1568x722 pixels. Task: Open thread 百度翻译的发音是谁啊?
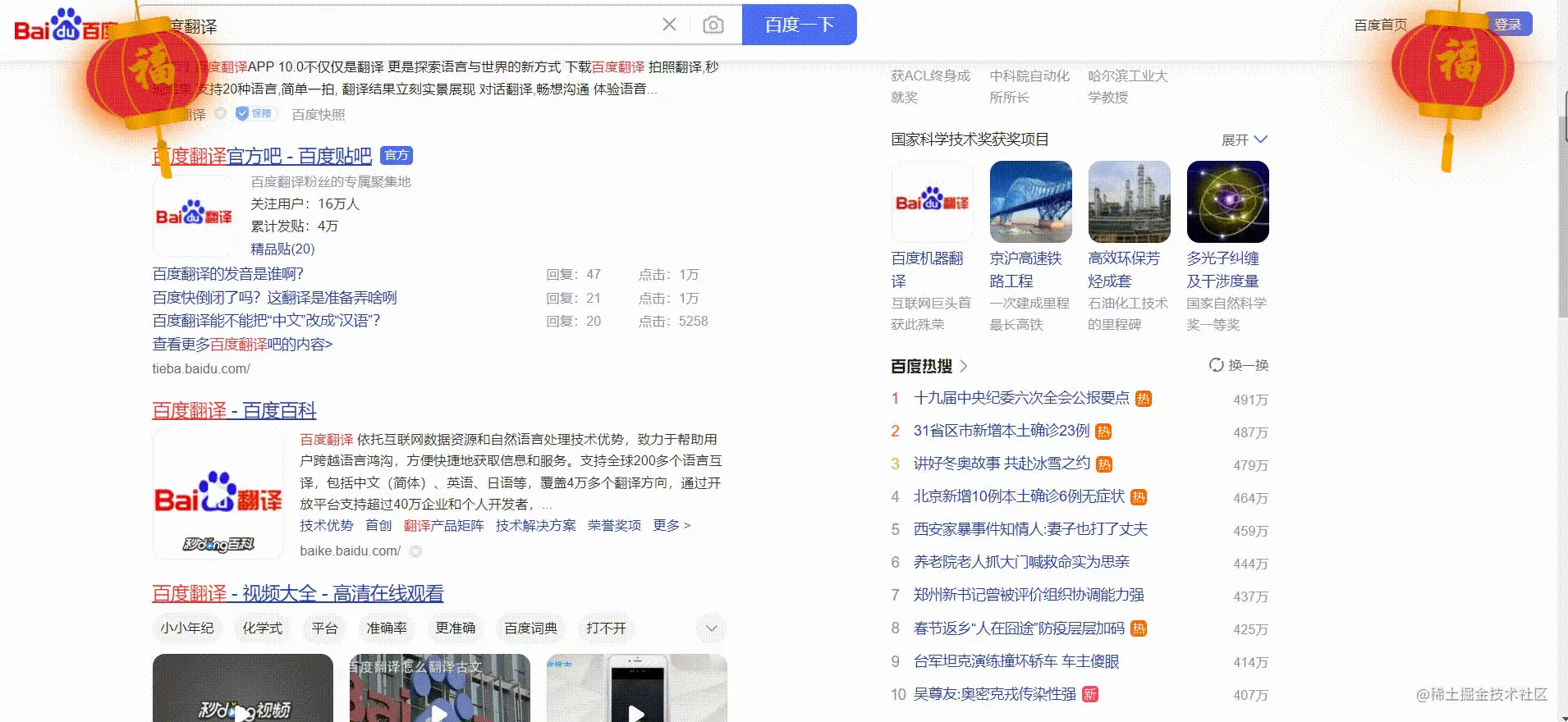228,274
